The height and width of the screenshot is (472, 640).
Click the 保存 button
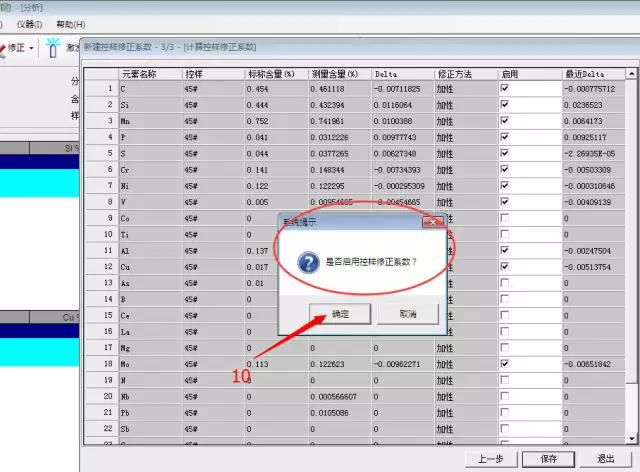click(x=547, y=459)
